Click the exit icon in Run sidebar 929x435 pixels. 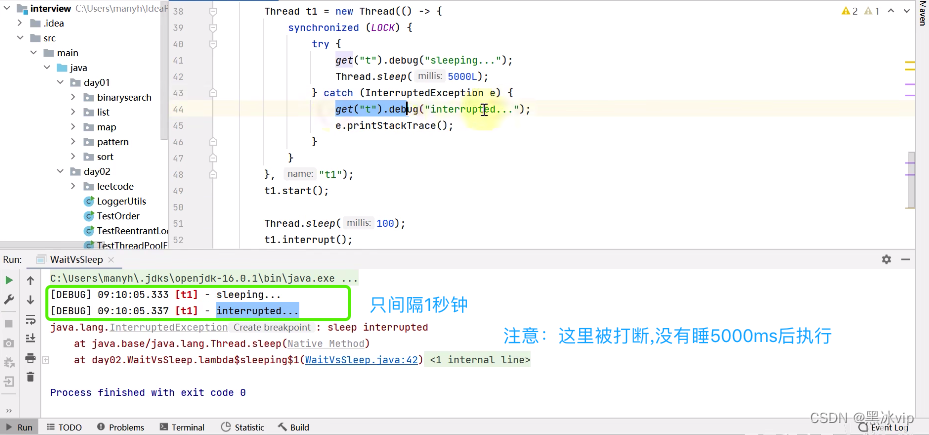(9, 381)
